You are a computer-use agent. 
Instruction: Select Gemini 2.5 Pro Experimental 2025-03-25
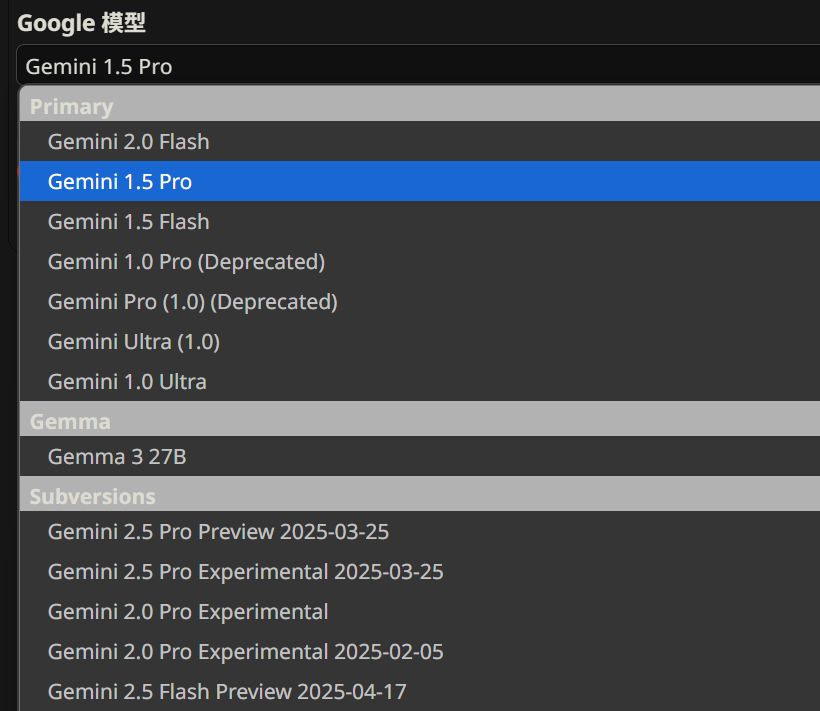click(245, 571)
